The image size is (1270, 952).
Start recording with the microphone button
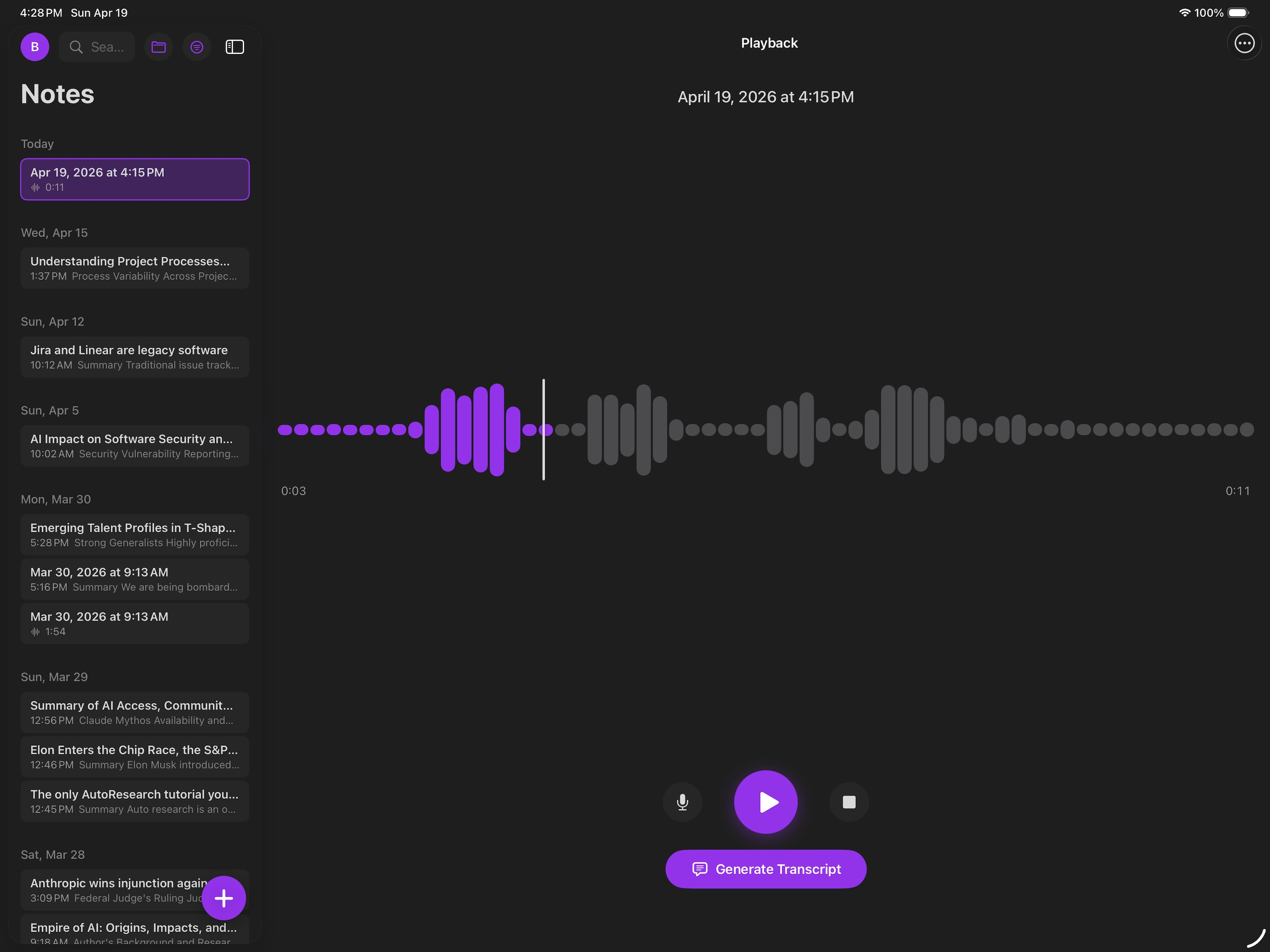click(682, 802)
